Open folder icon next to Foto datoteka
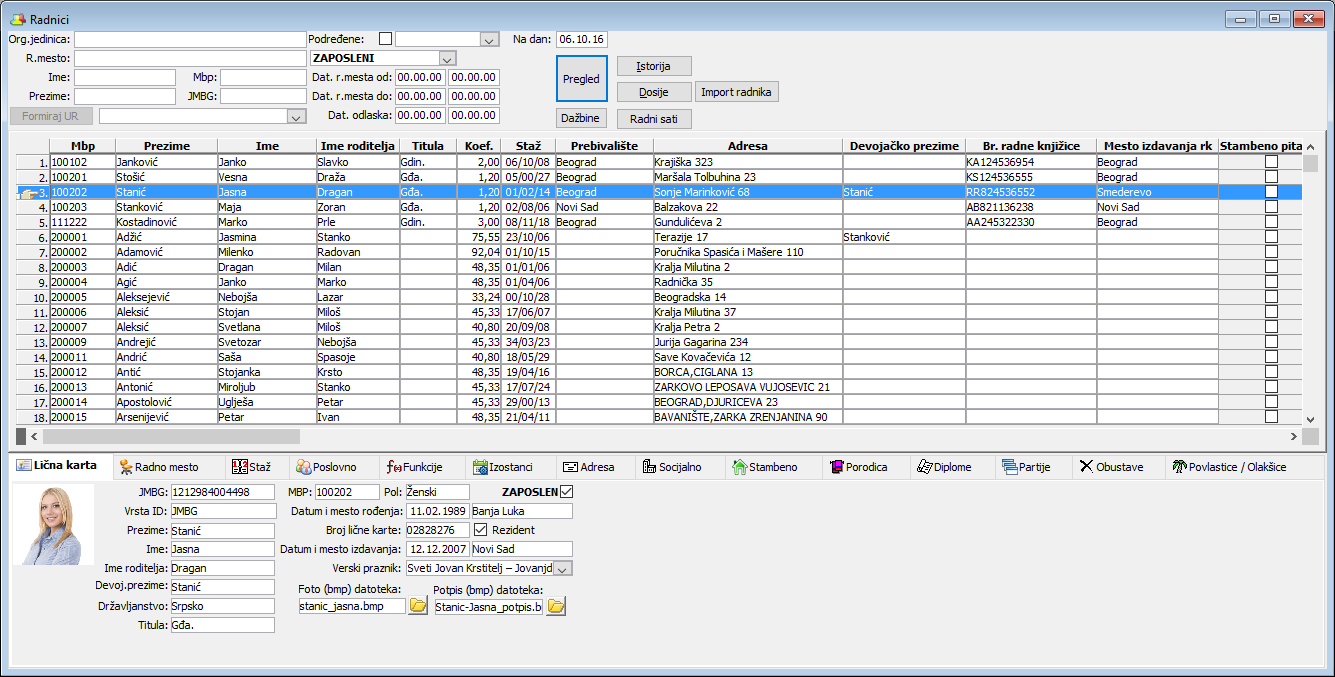The width and height of the screenshot is (1335, 677). [418, 606]
